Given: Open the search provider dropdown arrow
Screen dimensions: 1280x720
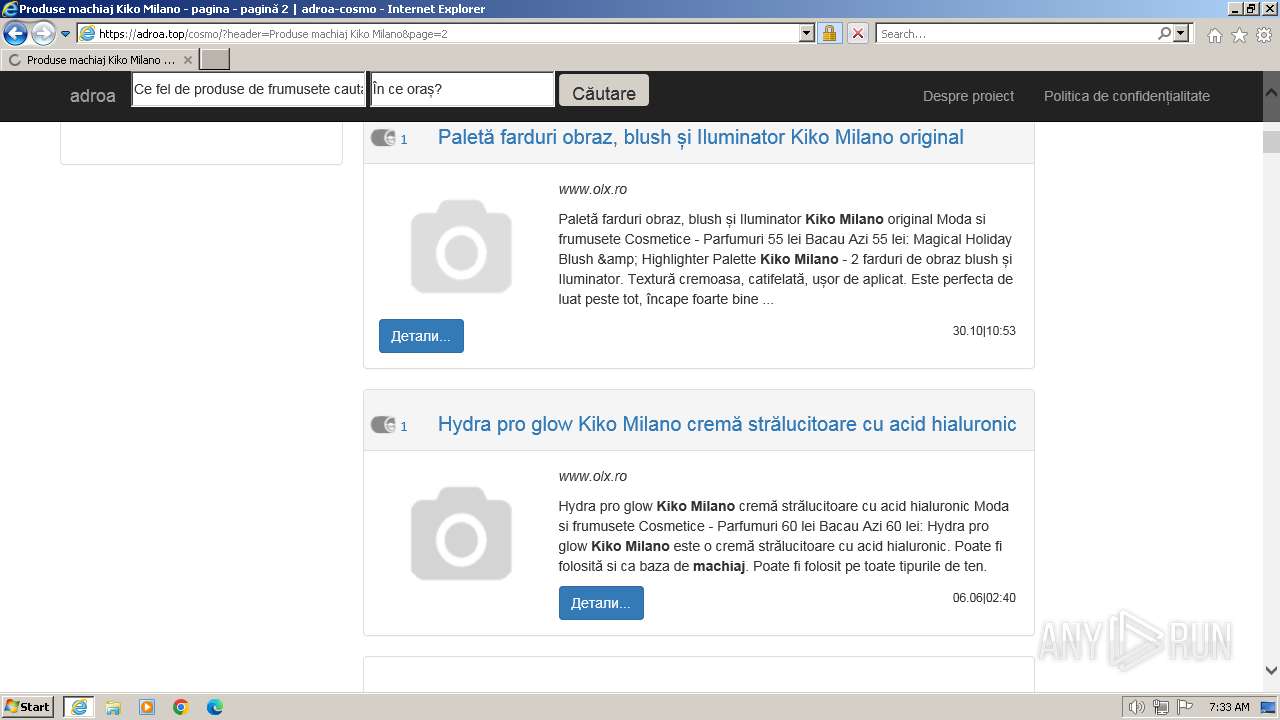Looking at the screenshot, I should click(x=1182, y=33).
